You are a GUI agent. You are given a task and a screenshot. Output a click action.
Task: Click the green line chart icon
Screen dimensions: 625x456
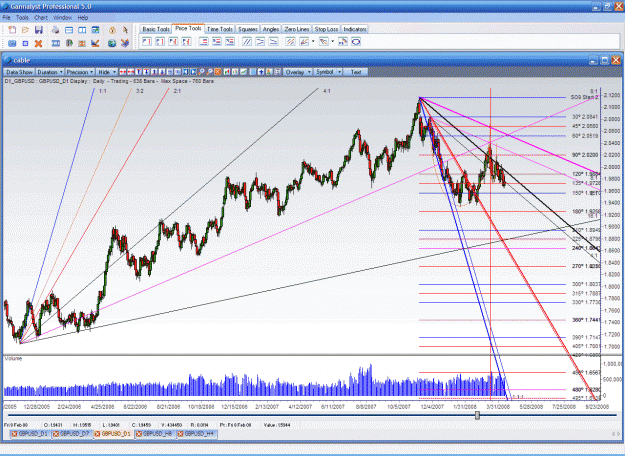coord(244,72)
